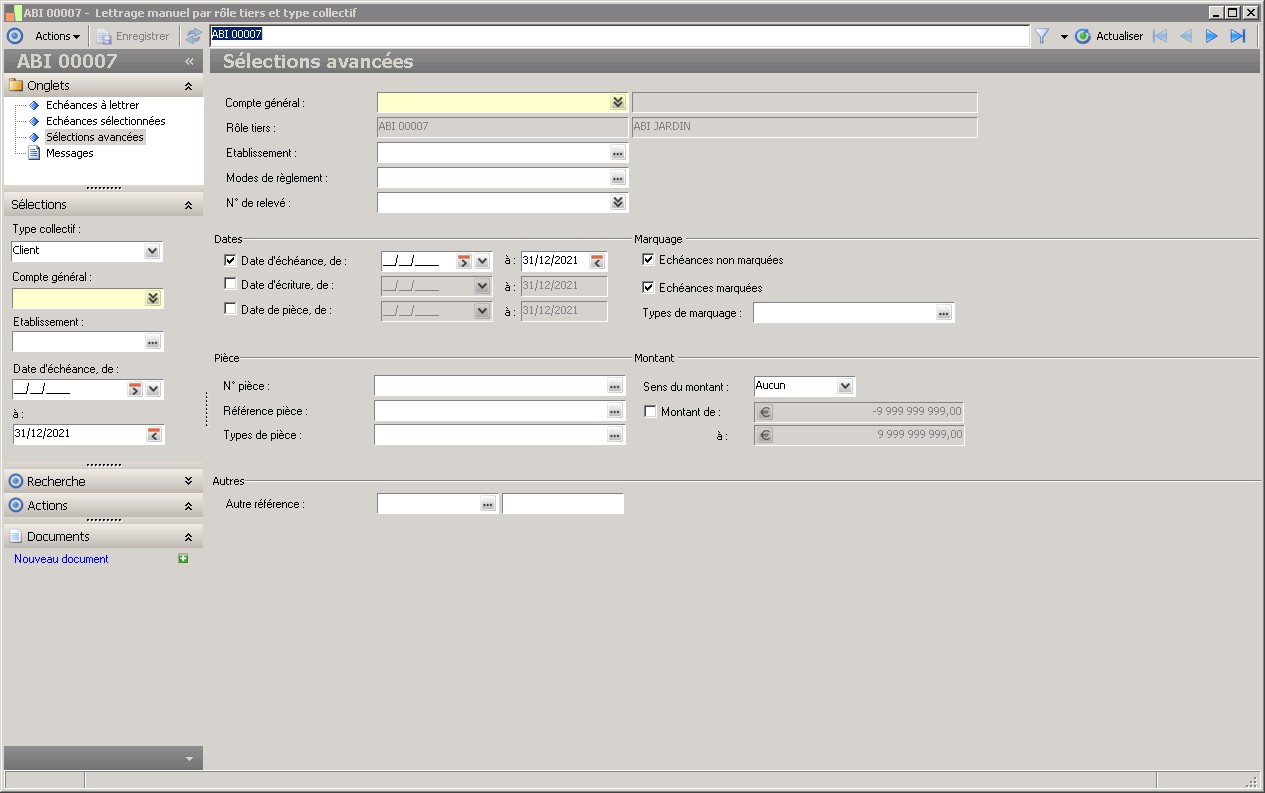Jump to the last record arrow
The height and width of the screenshot is (793, 1265).
[x=1238, y=36]
